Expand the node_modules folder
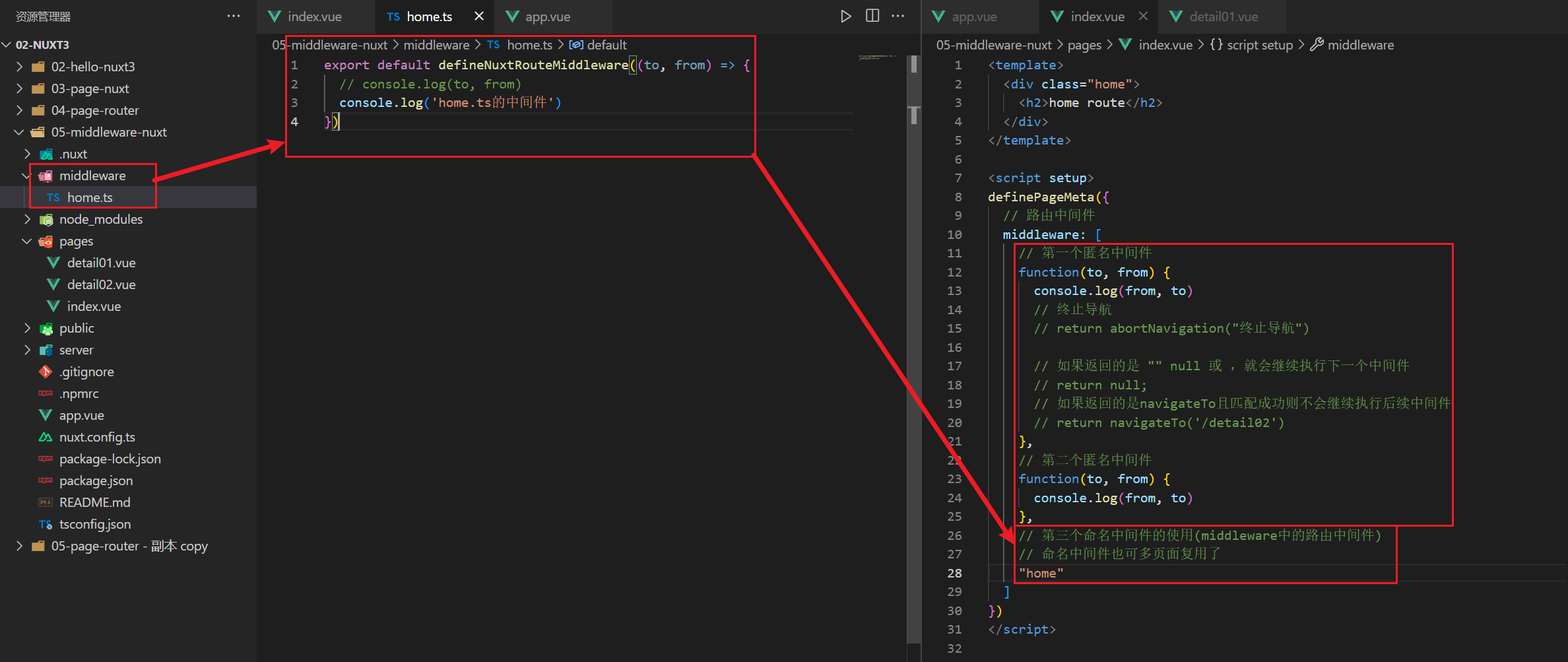The image size is (1568, 662). (27, 219)
